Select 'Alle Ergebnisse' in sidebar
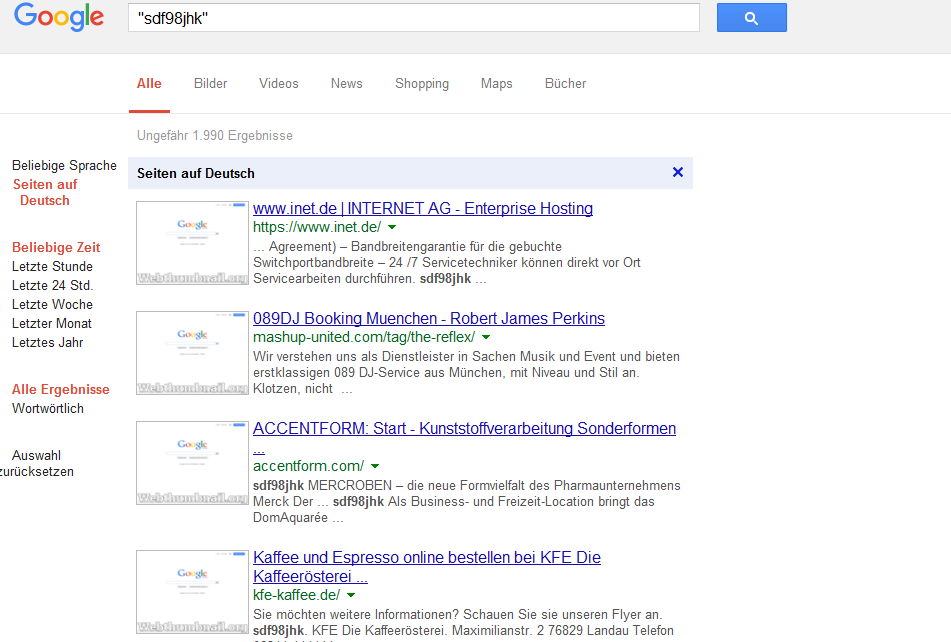This screenshot has width=951, height=642. (61, 389)
